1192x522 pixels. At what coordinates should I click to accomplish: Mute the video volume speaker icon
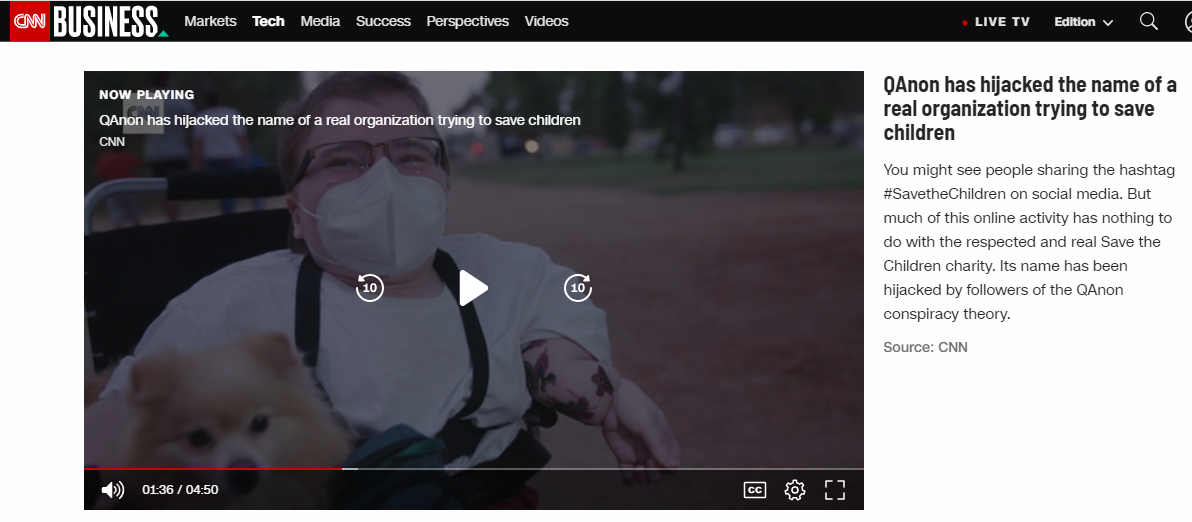113,490
